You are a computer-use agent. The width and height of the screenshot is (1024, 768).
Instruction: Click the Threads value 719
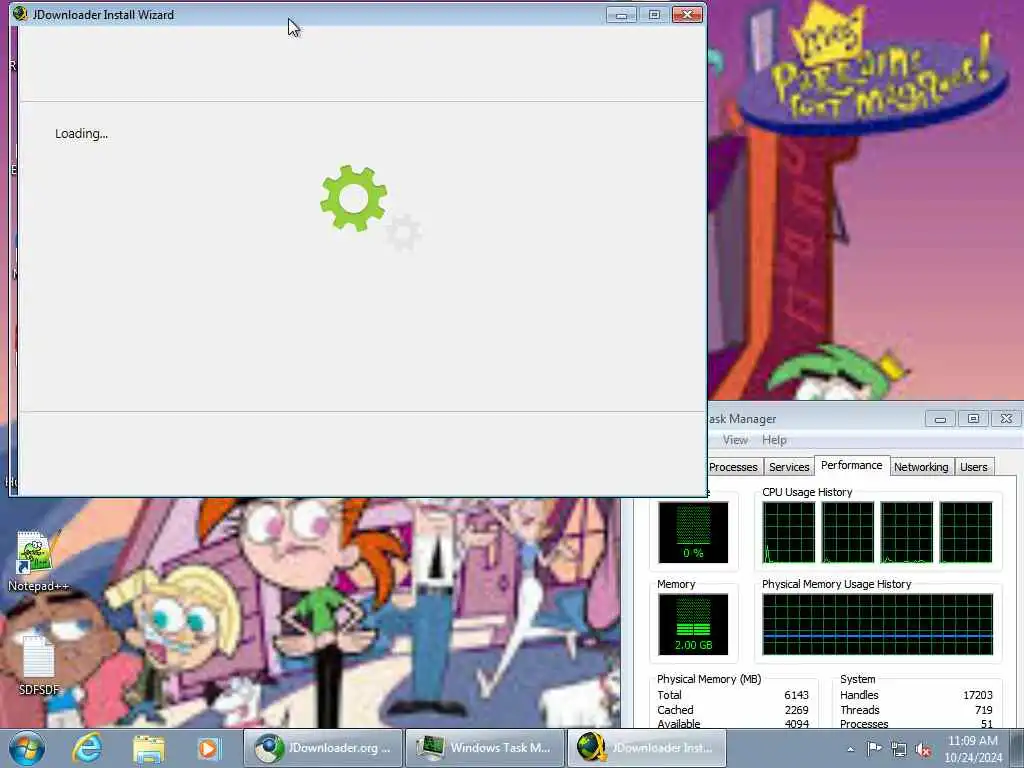[x=984, y=710]
